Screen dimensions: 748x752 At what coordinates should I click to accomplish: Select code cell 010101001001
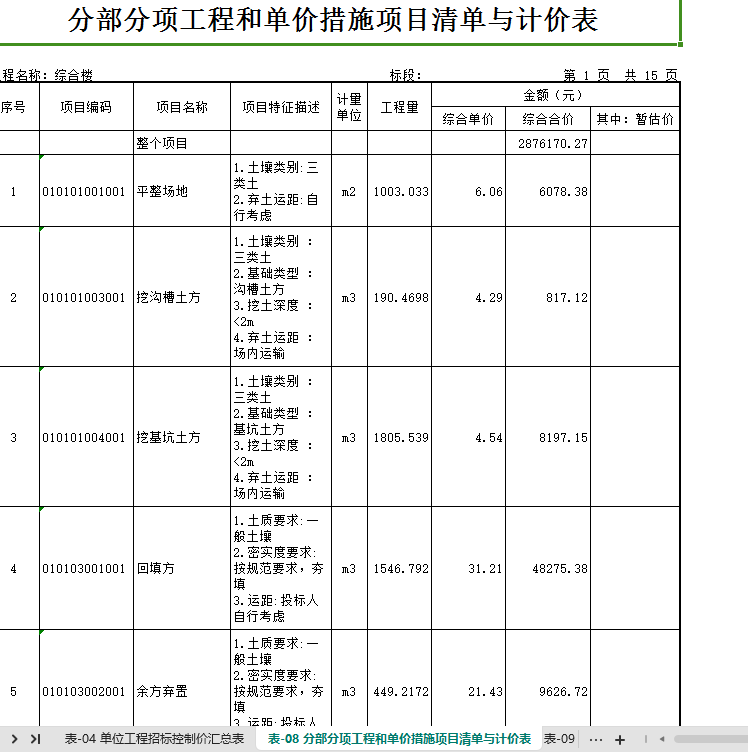pos(86,191)
